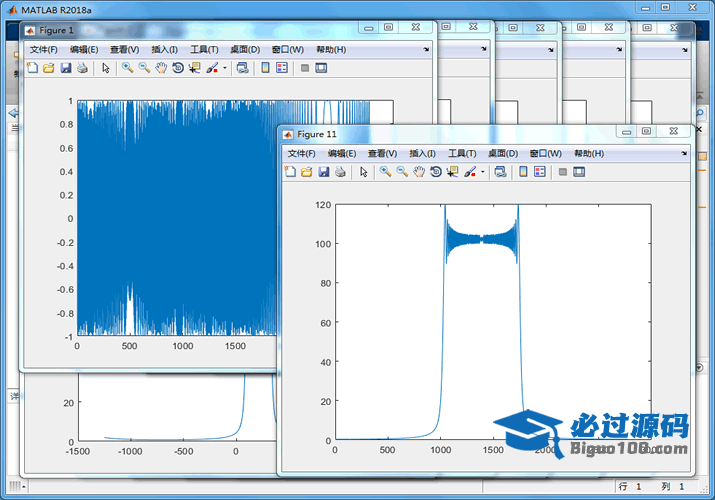Image resolution: width=715 pixels, height=500 pixels.
Task: Open file icon in Figure 11 toolbar
Action: point(307,172)
